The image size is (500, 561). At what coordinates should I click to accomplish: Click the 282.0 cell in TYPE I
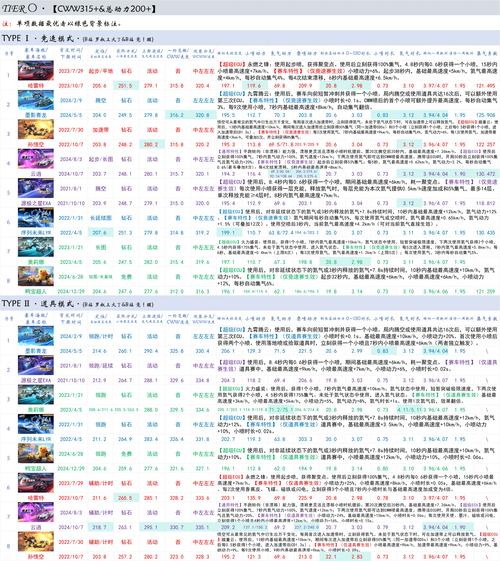[151, 262]
